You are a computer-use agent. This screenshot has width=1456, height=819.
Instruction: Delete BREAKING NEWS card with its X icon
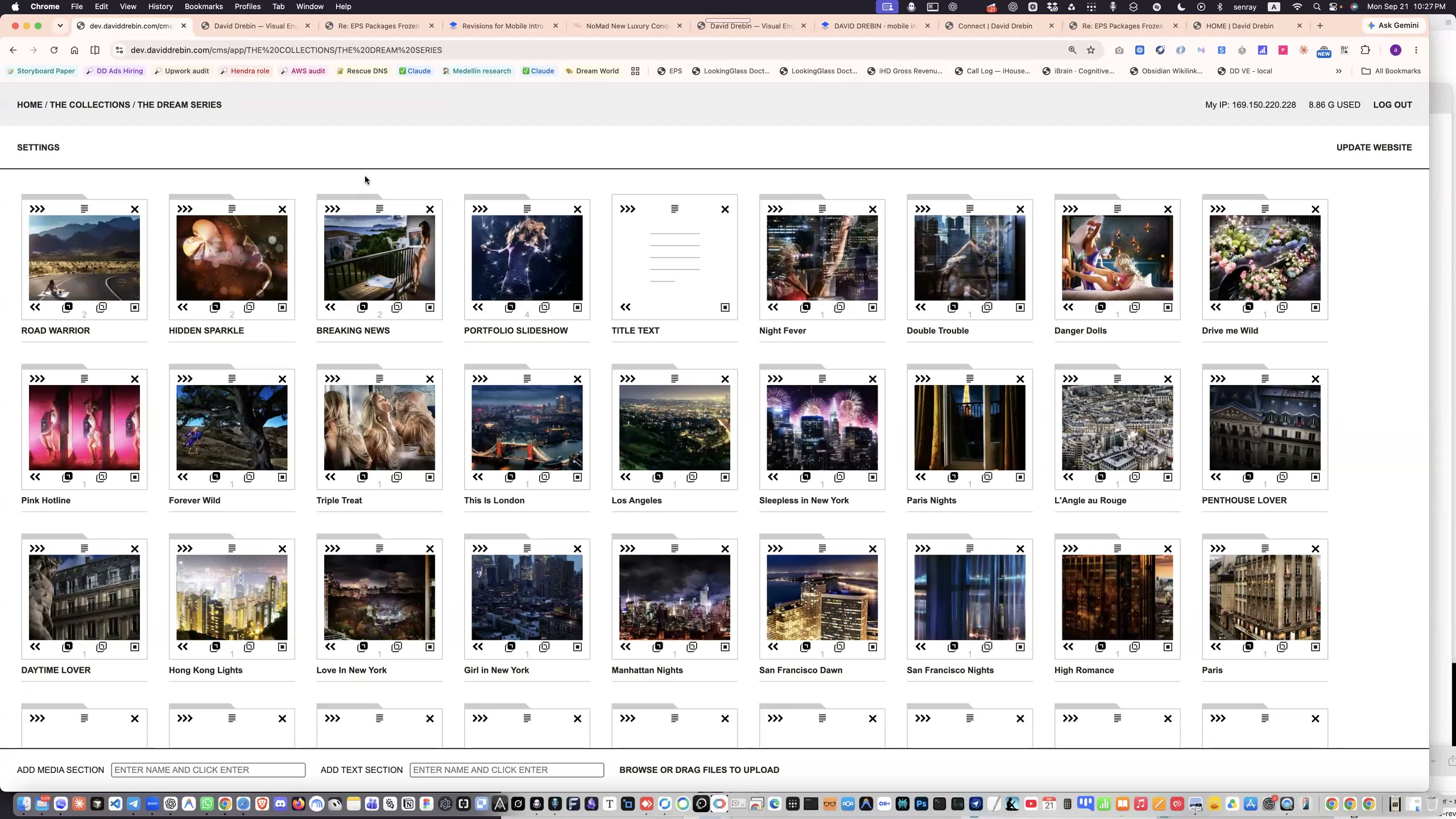[x=430, y=209]
